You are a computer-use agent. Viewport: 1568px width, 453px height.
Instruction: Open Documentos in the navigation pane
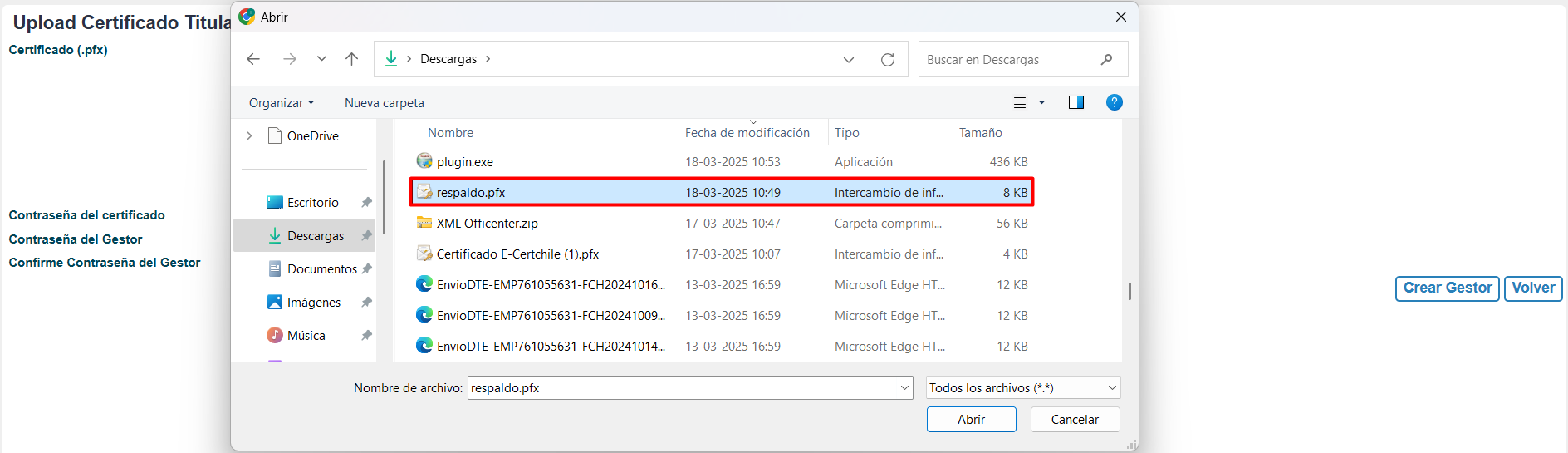pyautogui.click(x=321, y=269)
